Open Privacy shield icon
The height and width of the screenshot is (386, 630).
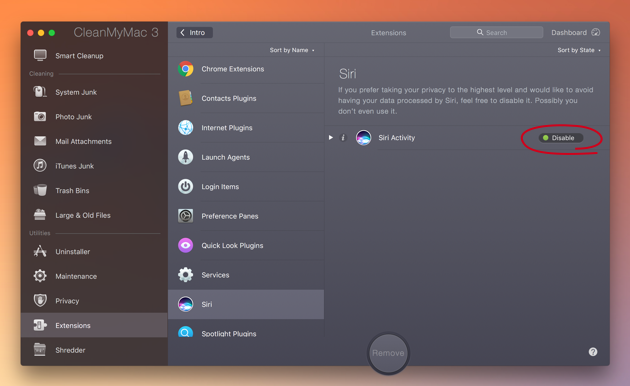coord(40,300)
